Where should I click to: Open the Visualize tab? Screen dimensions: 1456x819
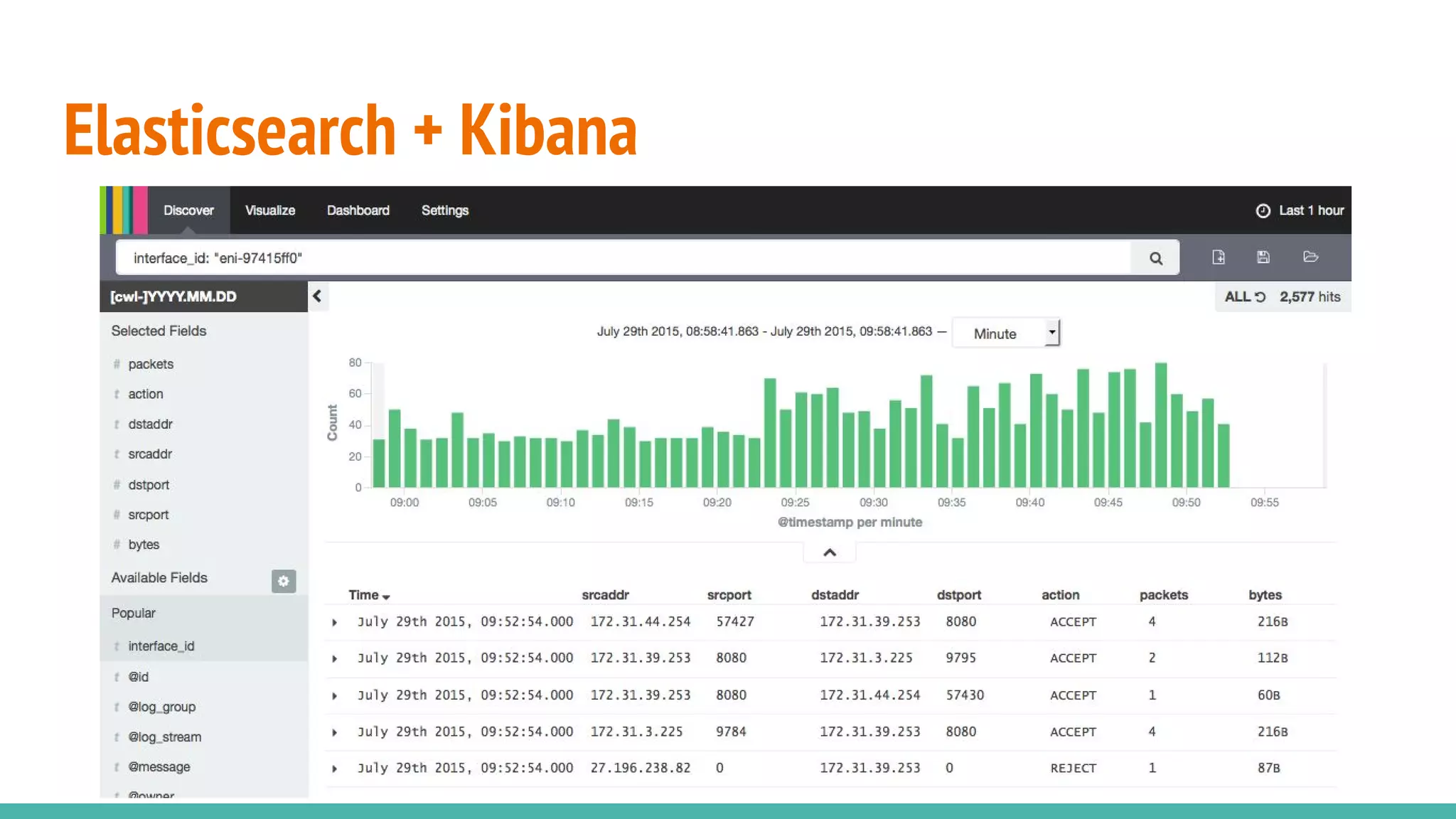pyautogui.click(x=270, y=210)
